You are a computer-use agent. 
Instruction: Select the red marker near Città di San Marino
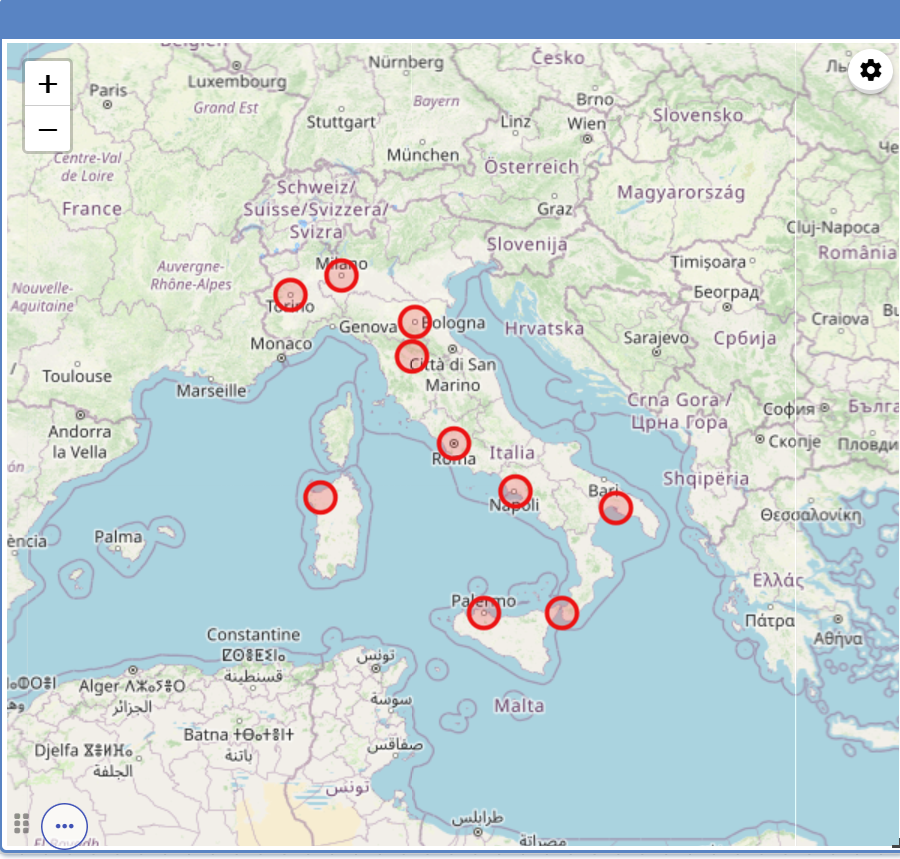(x=412, y=356)
